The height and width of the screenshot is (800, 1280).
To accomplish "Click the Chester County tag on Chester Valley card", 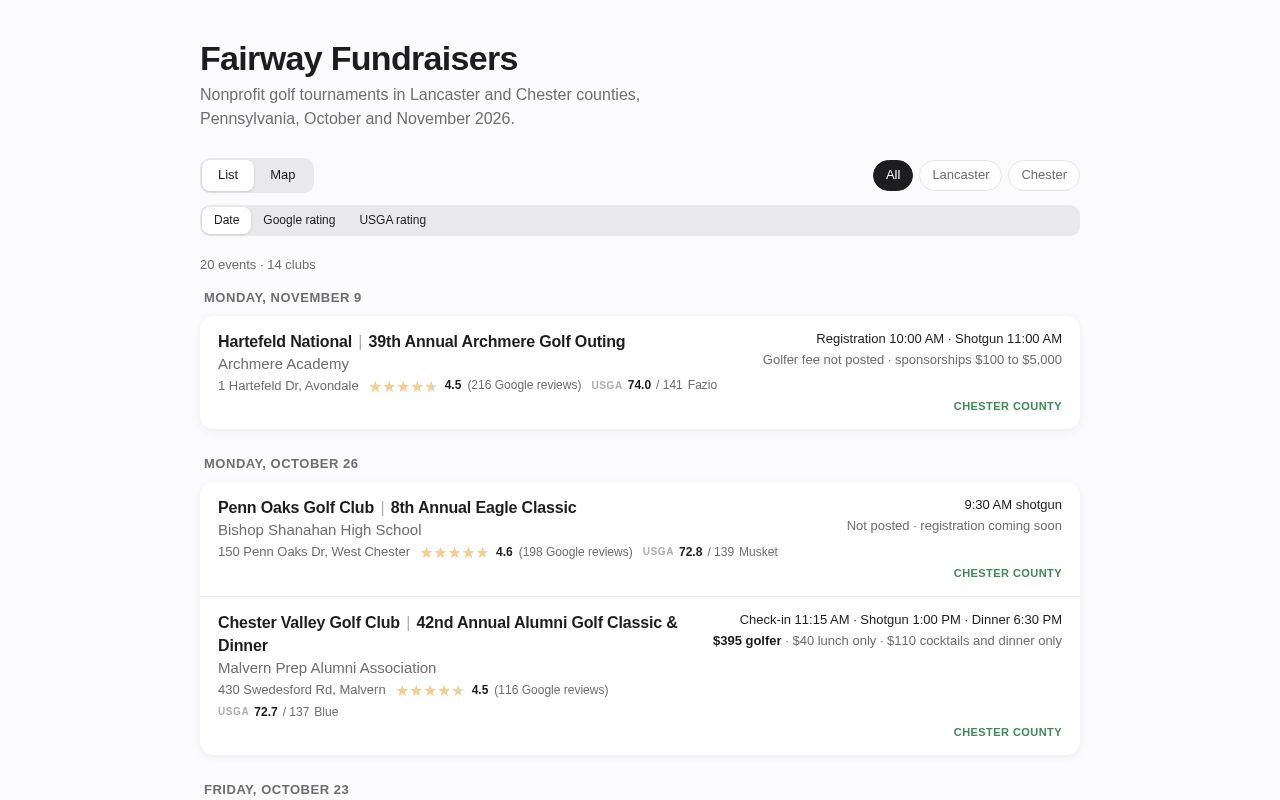I will tap(1008, 733).
